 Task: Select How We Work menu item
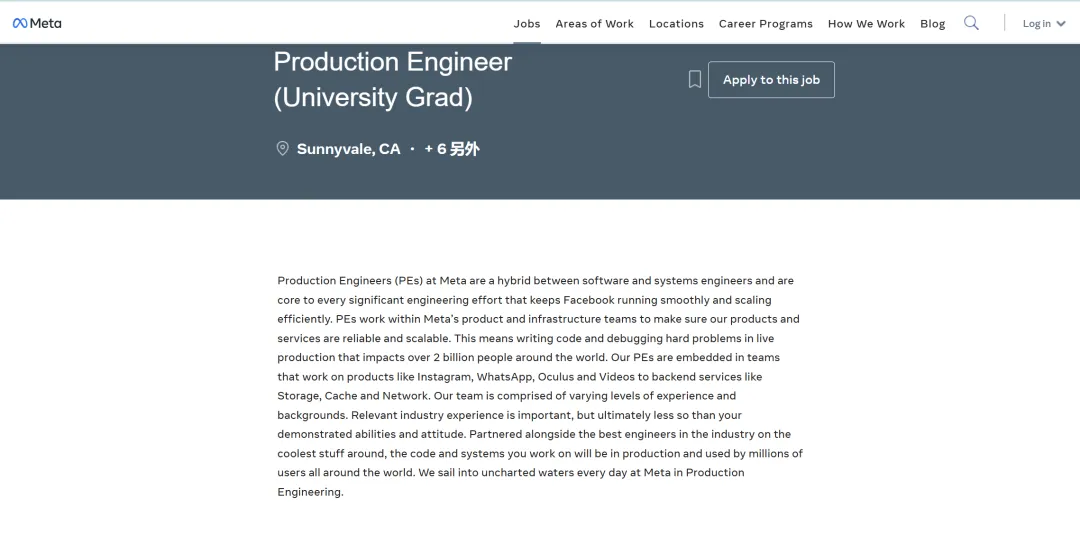(866, 23)
